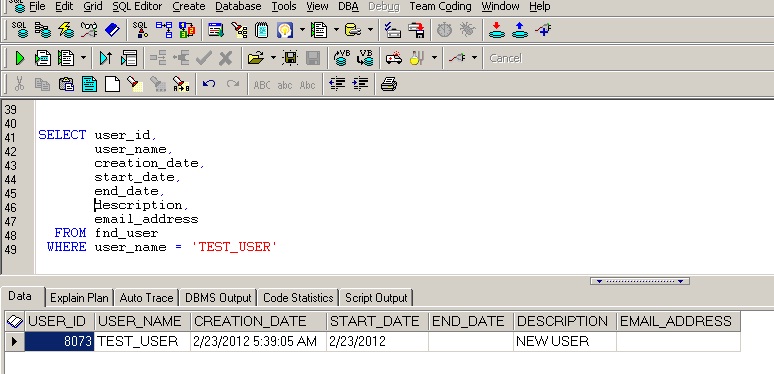Expand the connection plug dropdown arrow
The height and width of the screenshot is (374, 774).
[474, 58]
